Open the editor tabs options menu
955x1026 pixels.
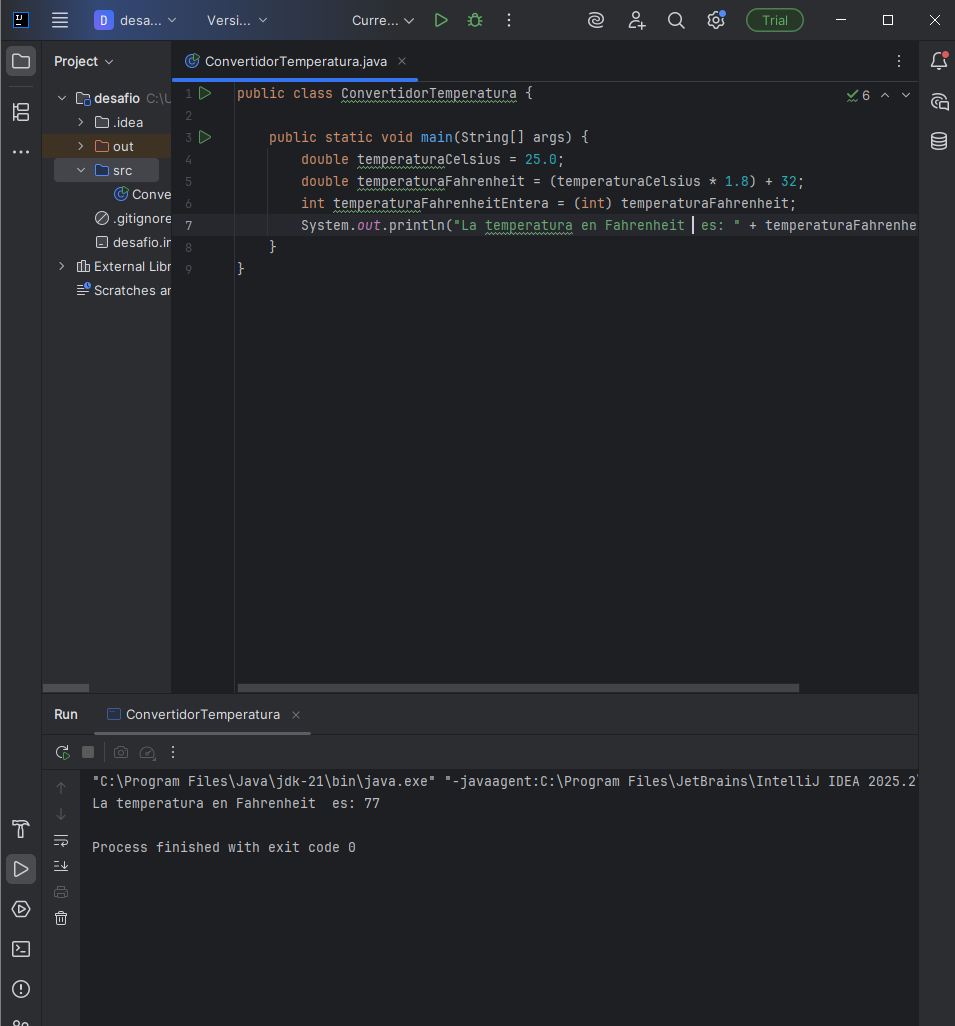(899, 61)
